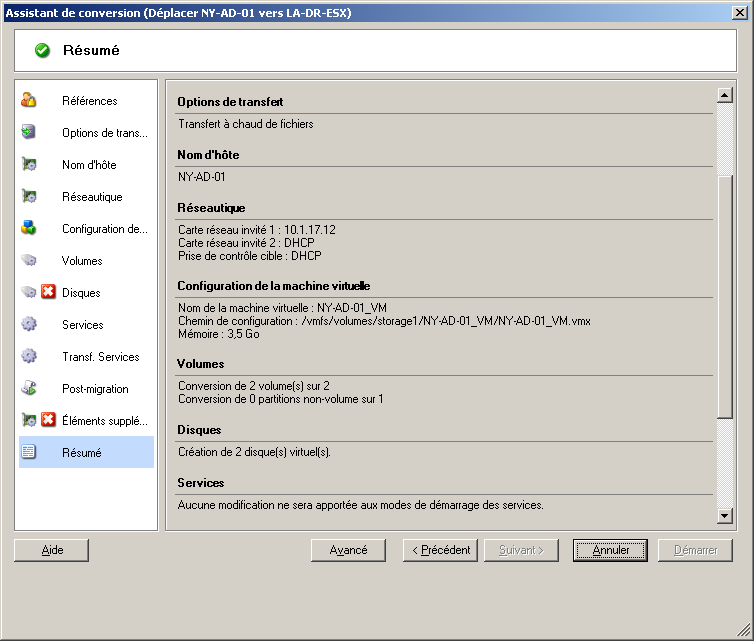Click the Disques section heading in summary
Image resolution: width=754 pixels, height=641 pixels.
pyautogui.click(x=199, y=430)
